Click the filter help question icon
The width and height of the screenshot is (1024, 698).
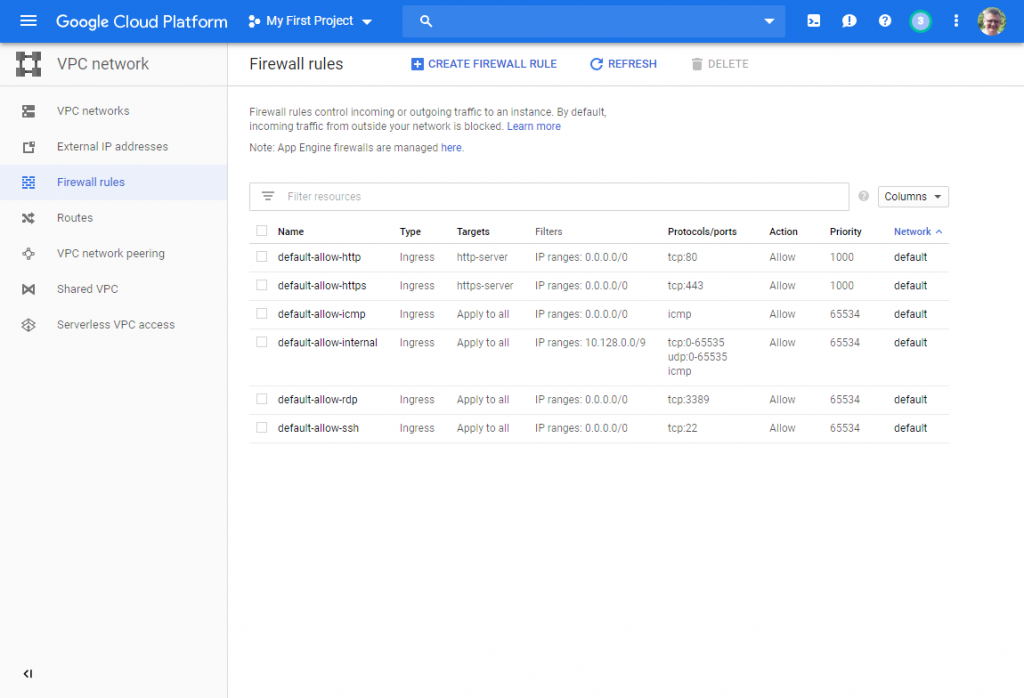pyautogui.click(x=863, y=196)
